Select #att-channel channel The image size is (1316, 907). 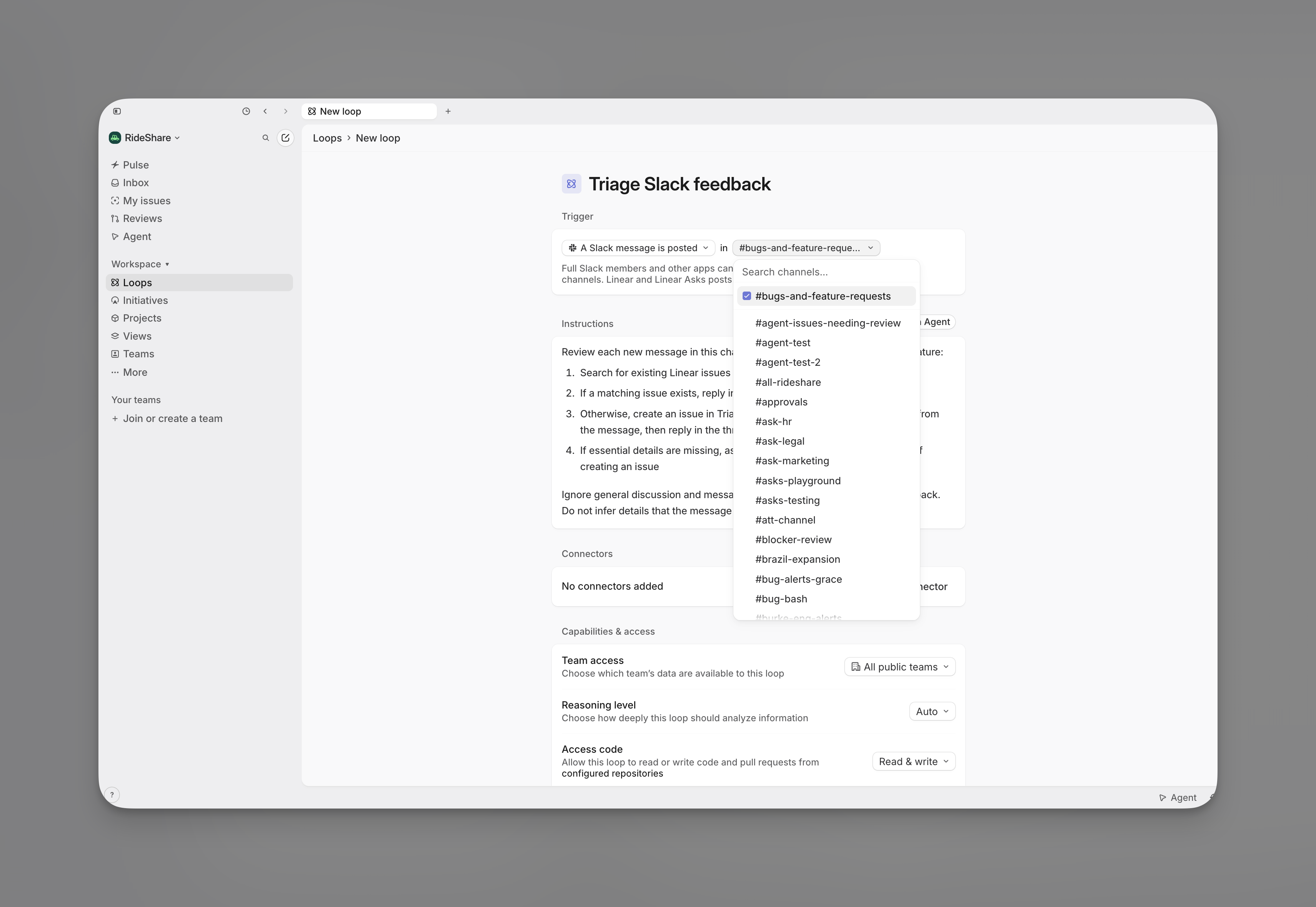[826, 520]
